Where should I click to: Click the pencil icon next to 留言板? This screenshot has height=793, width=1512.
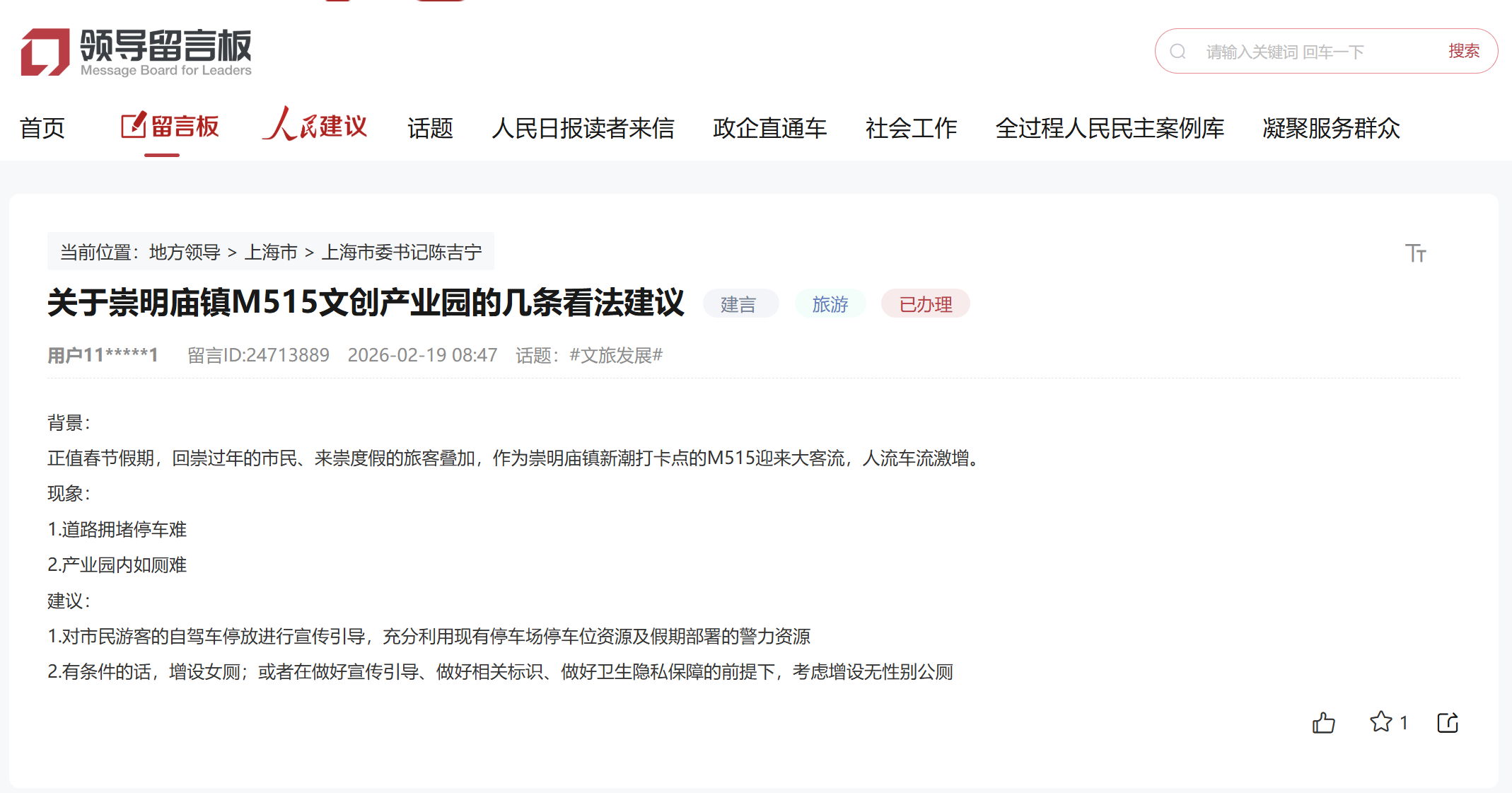click(132, 126)
